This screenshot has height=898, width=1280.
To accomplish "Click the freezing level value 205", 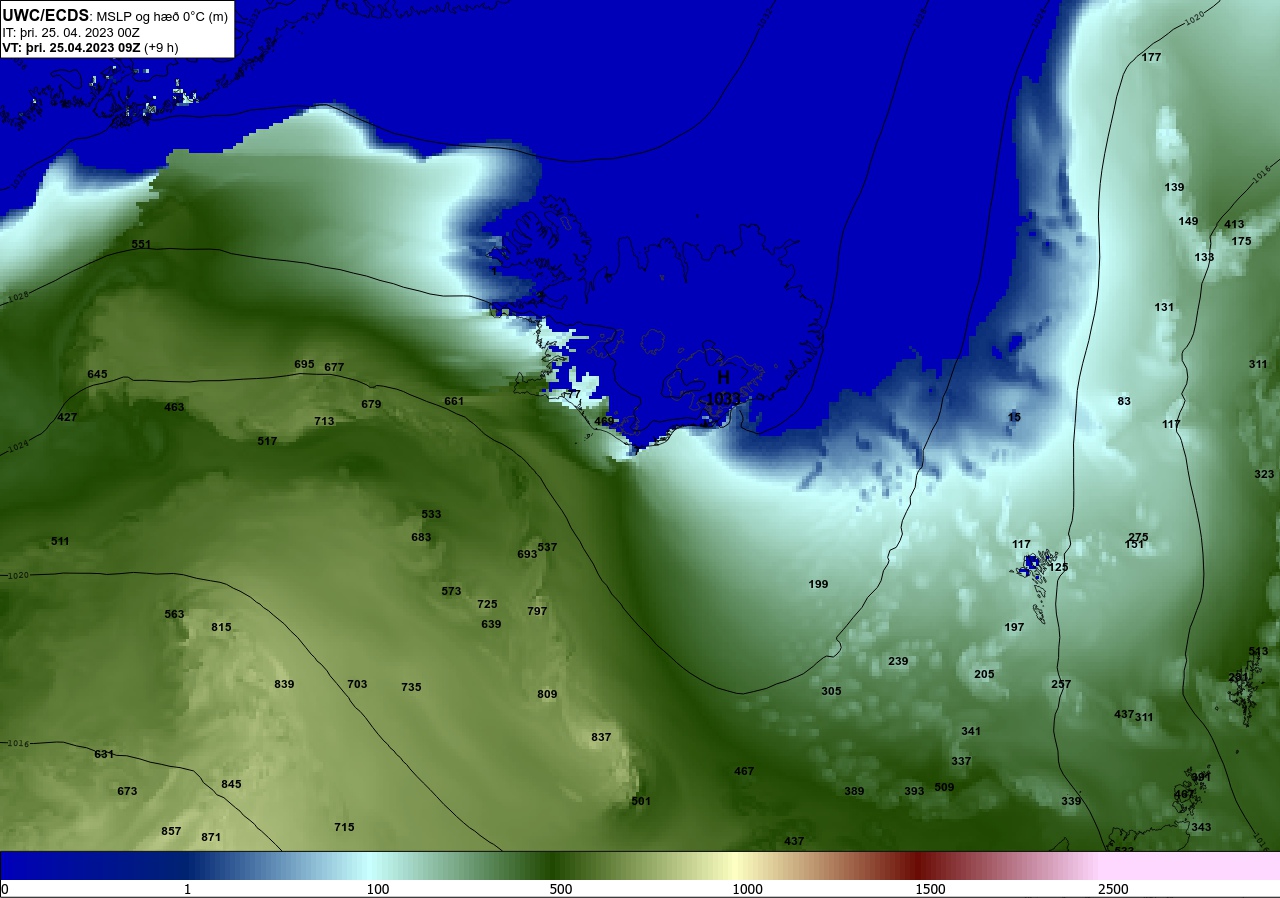I will tap(984, 674).
